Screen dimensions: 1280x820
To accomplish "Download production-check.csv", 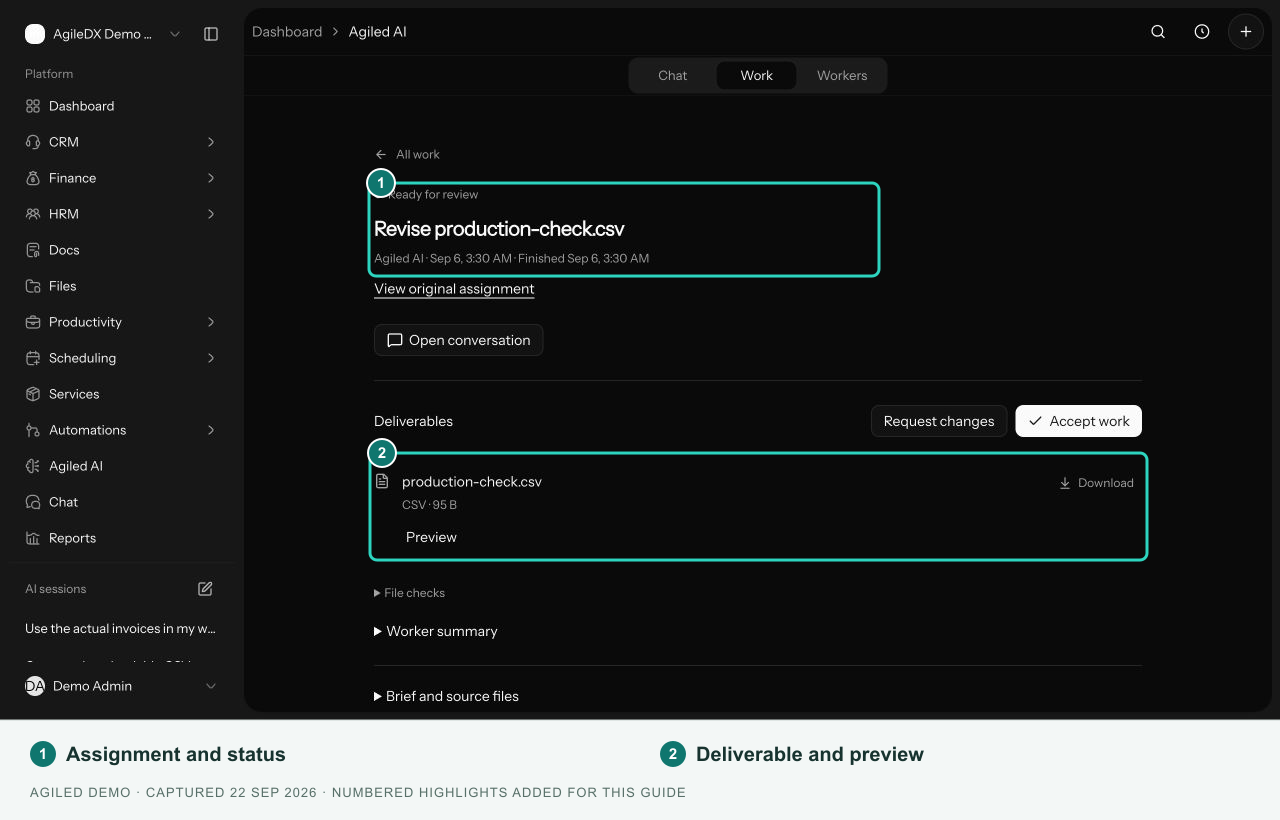I will [x=1096, y=483].
